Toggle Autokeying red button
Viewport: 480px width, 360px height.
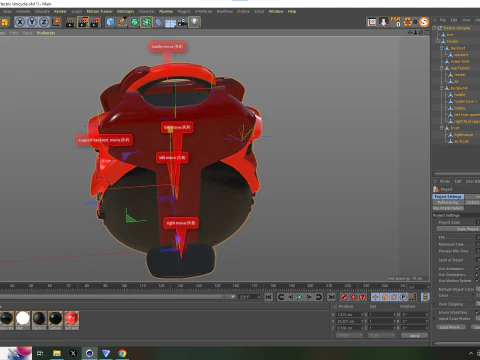tap(353, 297)
